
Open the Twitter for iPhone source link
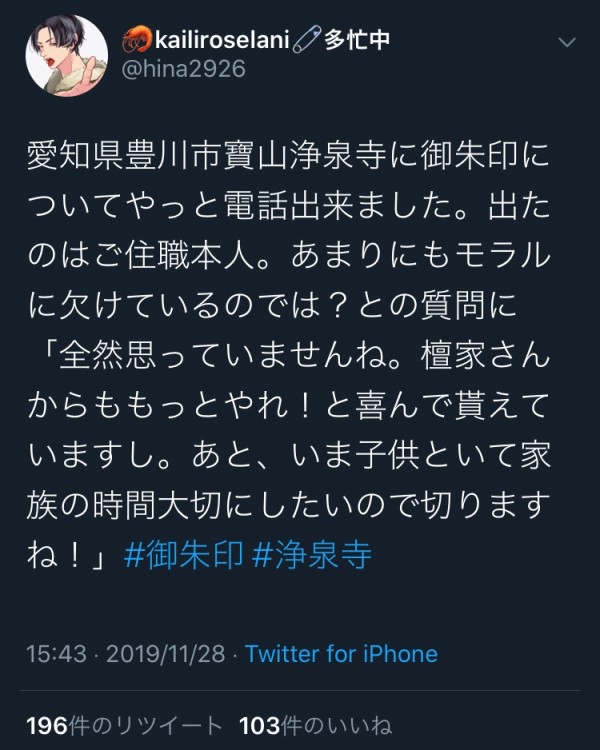pyautogui.click(x=341, y=654)
